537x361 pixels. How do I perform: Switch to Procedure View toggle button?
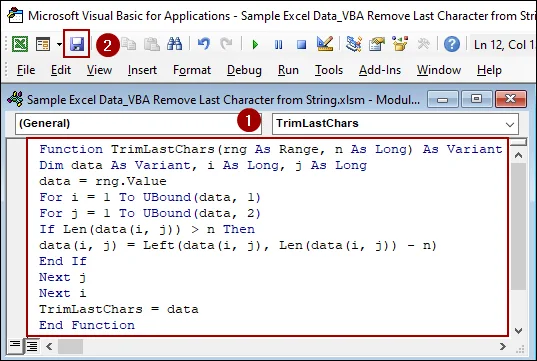tap(15, 345)
